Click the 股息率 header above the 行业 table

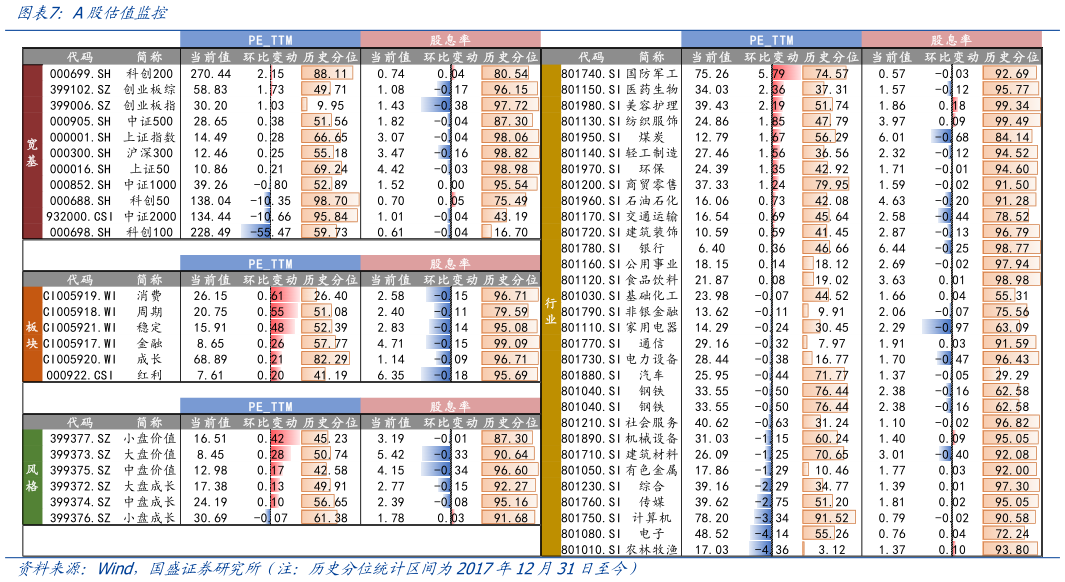point(949,39)
